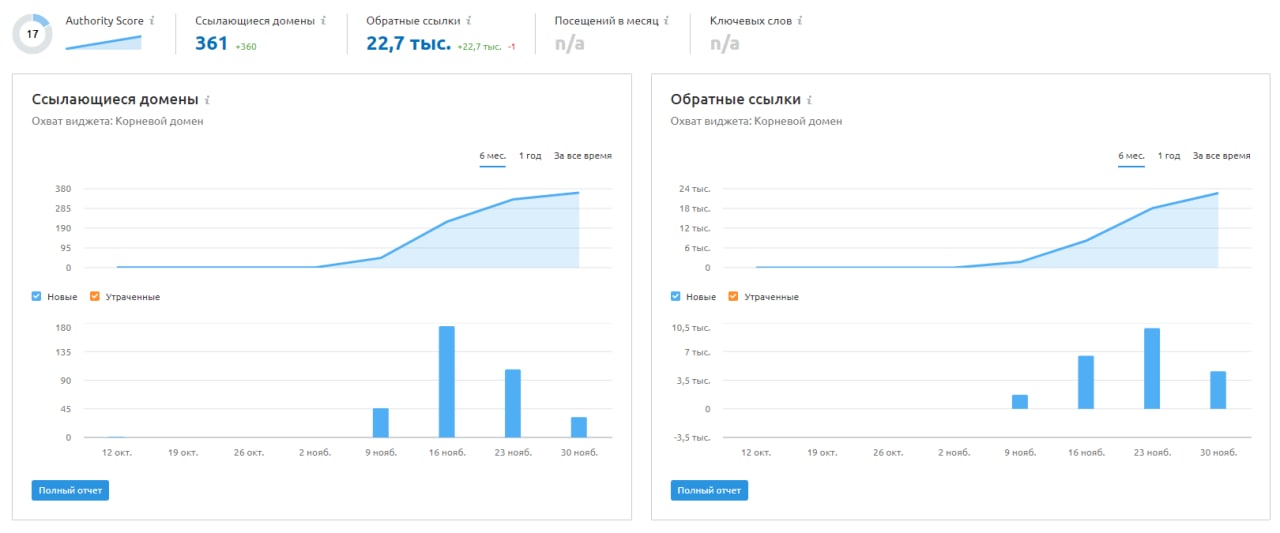Select 6 мес. tab in Ссылающиеся домены widget

click(493, 156)
